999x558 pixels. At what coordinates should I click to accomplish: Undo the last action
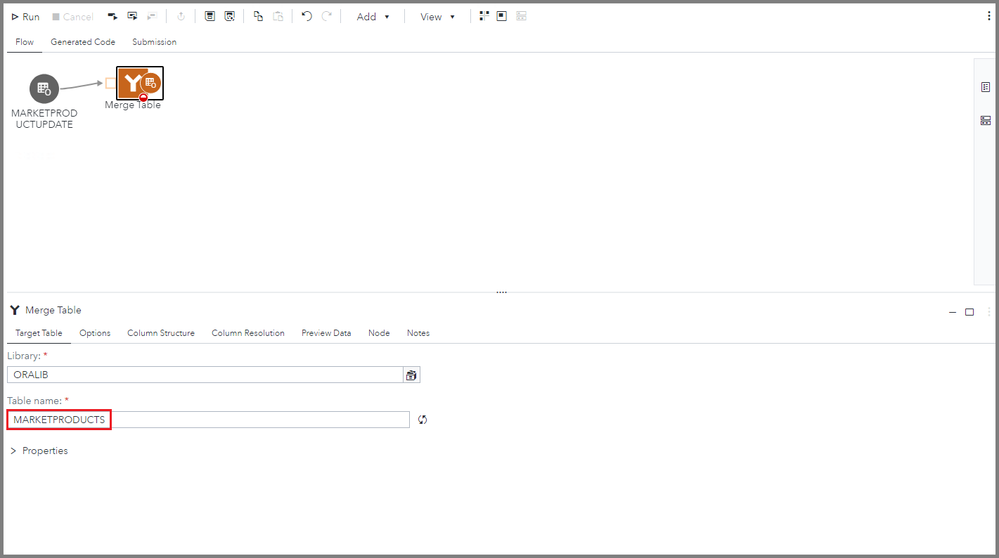306,16
